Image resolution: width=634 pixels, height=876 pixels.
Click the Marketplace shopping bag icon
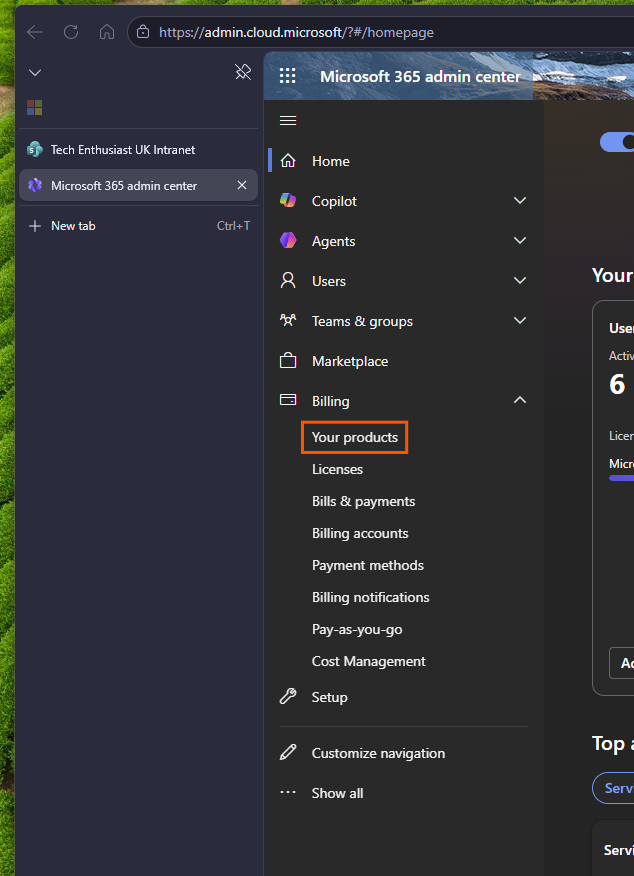click(288, 360)
